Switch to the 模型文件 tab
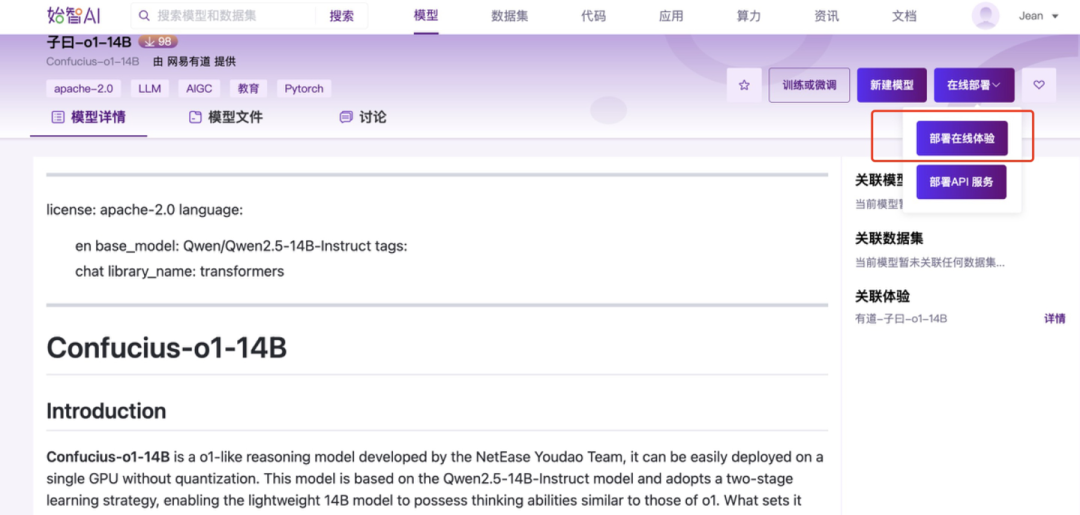The height and width of the screenshot is (515, 1080). (226, 118)
